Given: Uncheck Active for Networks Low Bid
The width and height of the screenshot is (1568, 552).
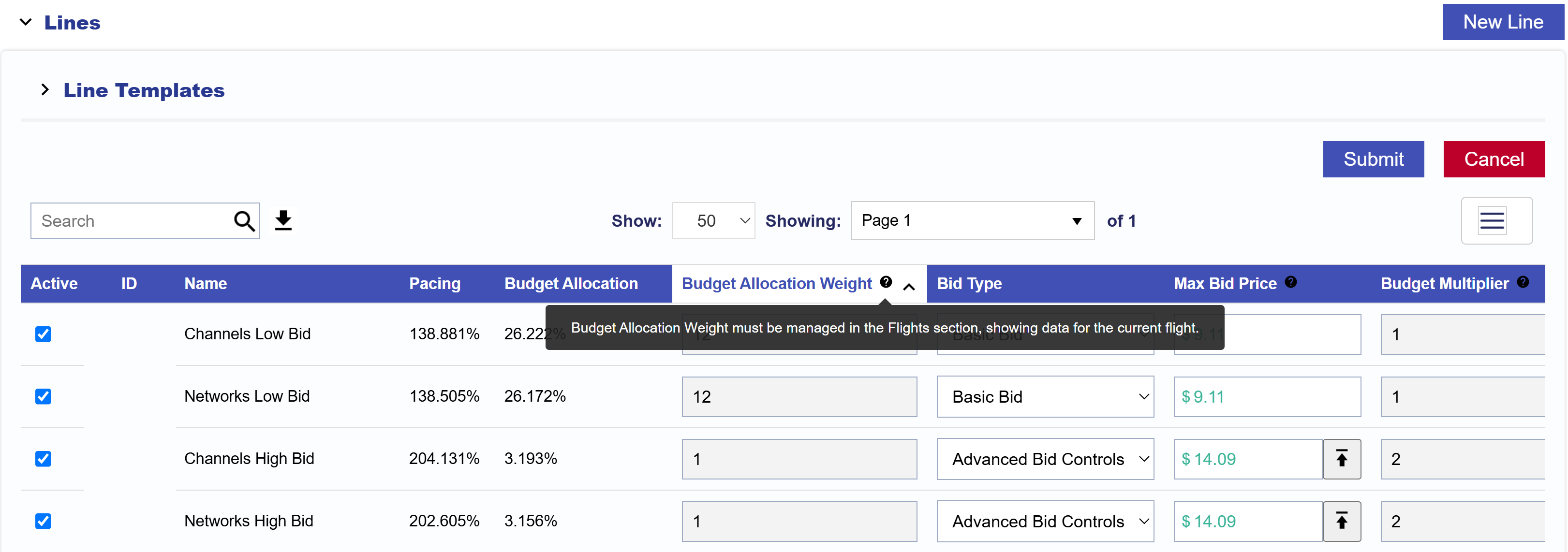Looking at the screenshot, I should pos(43,397).
